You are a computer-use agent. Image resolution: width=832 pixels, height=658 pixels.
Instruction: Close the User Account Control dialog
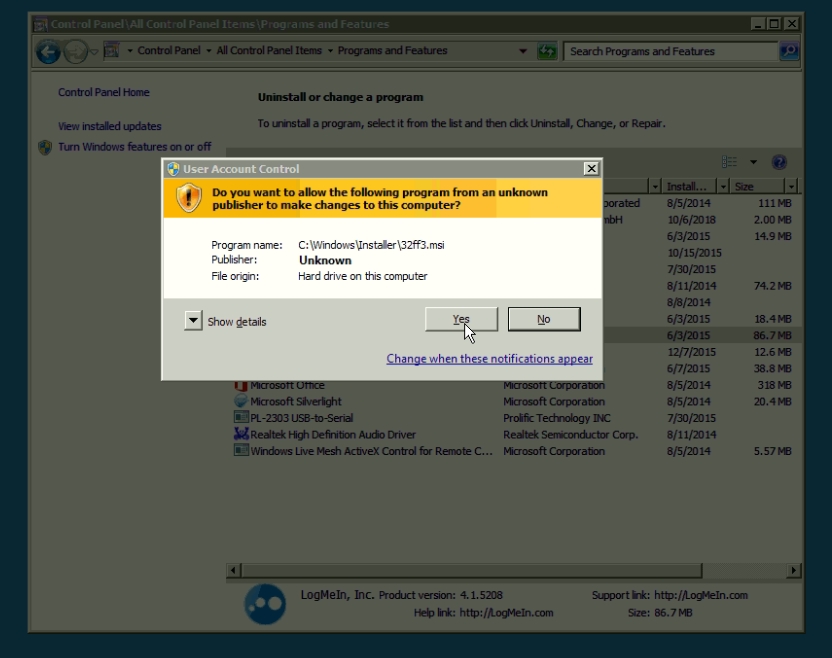(x=591, y=169)
